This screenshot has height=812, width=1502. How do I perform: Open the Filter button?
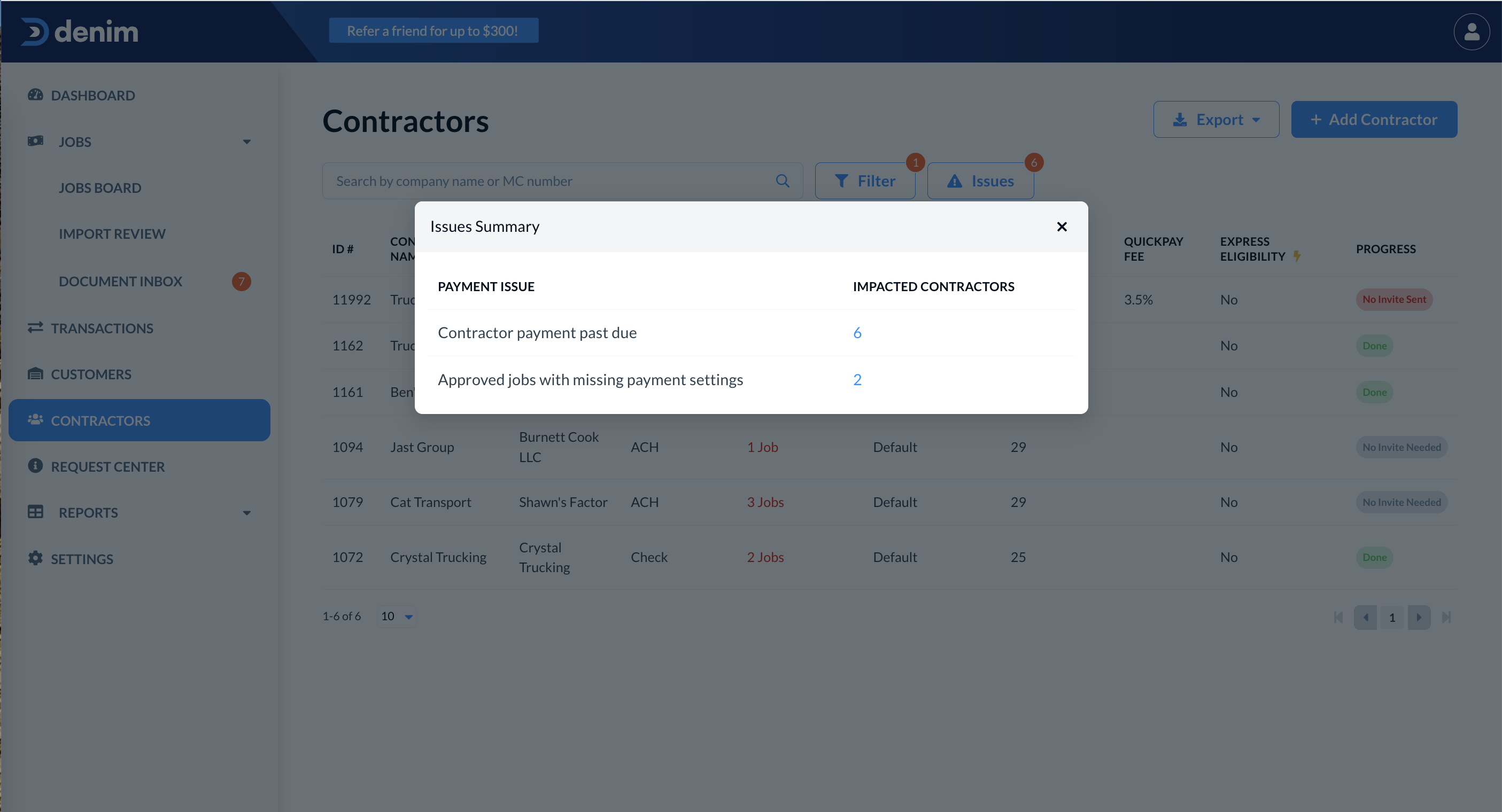click(x=865, y=181)
